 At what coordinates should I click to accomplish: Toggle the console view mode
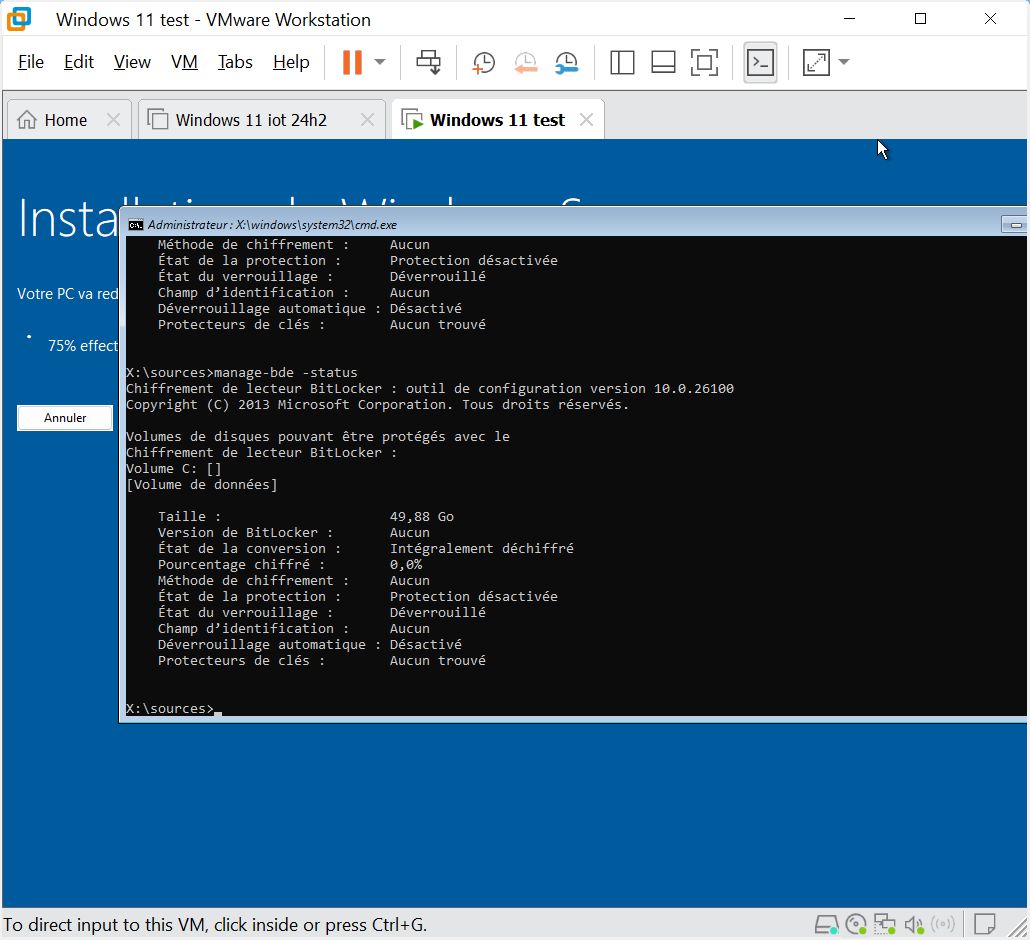[760, 62]
